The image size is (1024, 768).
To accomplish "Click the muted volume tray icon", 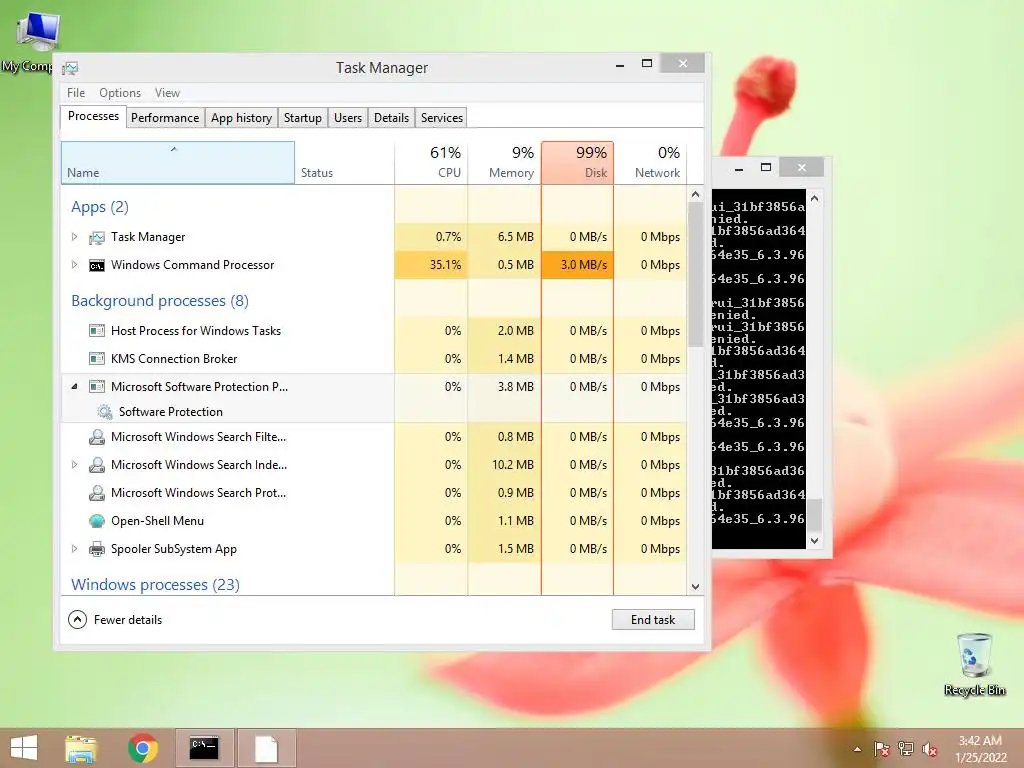I will pos(930,749).
